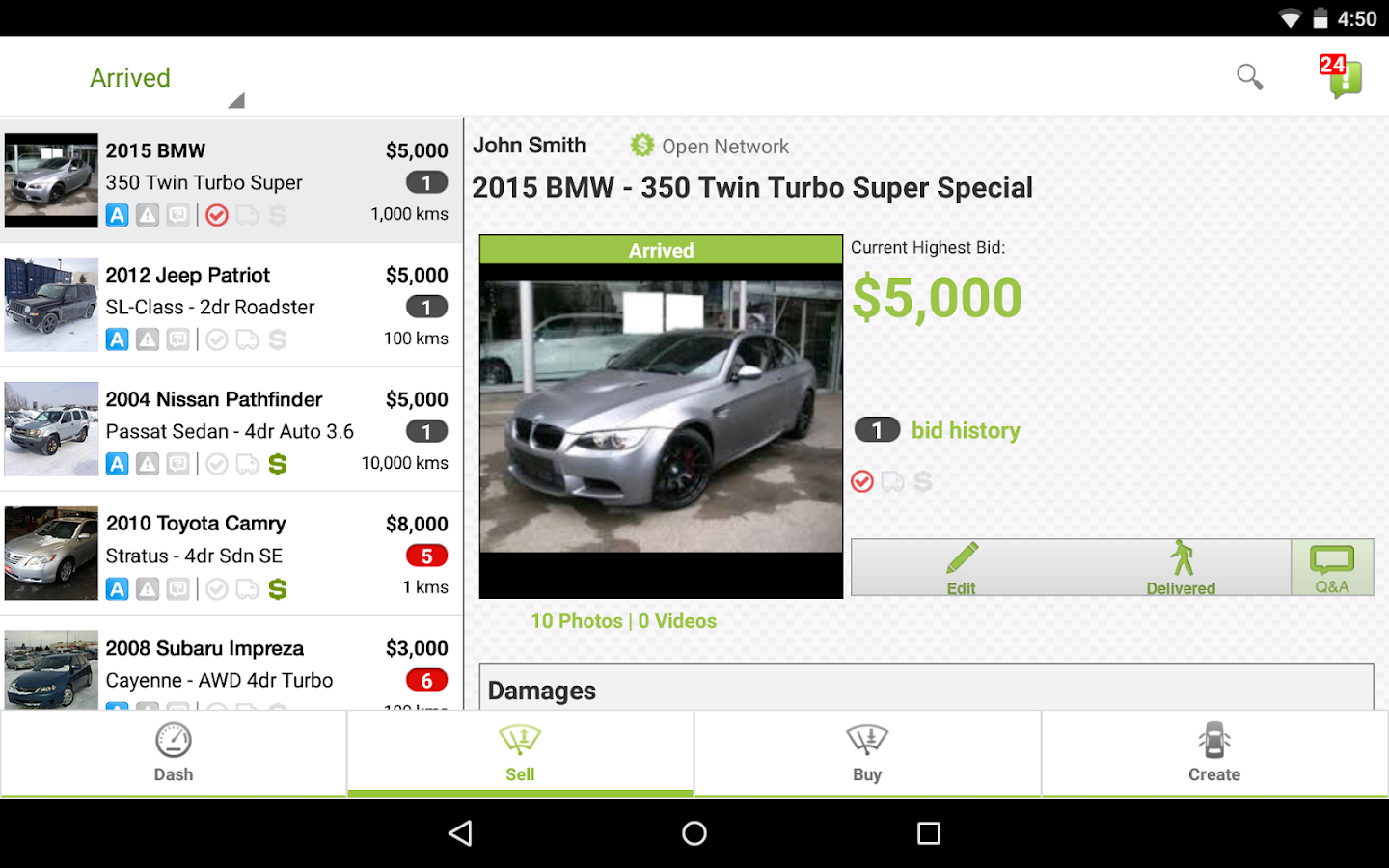This screenshot has height=868, width=1389.
Task: Switch to the Dash tab
Action: click(174, 753)
